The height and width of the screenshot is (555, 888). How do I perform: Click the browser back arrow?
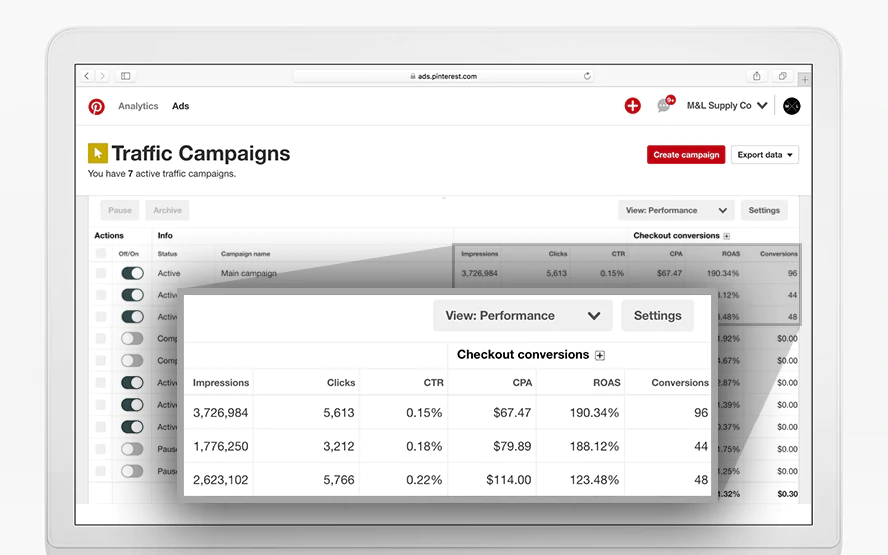click(87, 76)
